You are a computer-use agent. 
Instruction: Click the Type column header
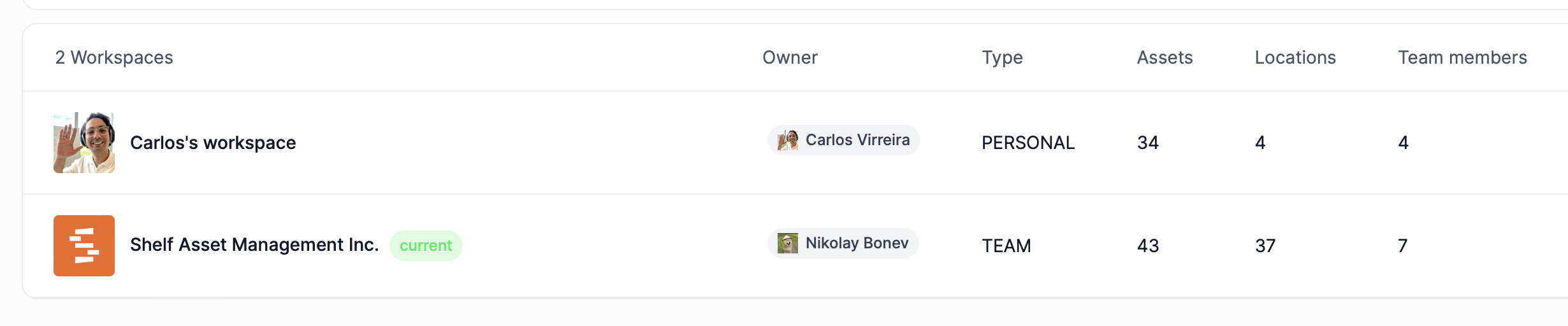[1002, 57]
